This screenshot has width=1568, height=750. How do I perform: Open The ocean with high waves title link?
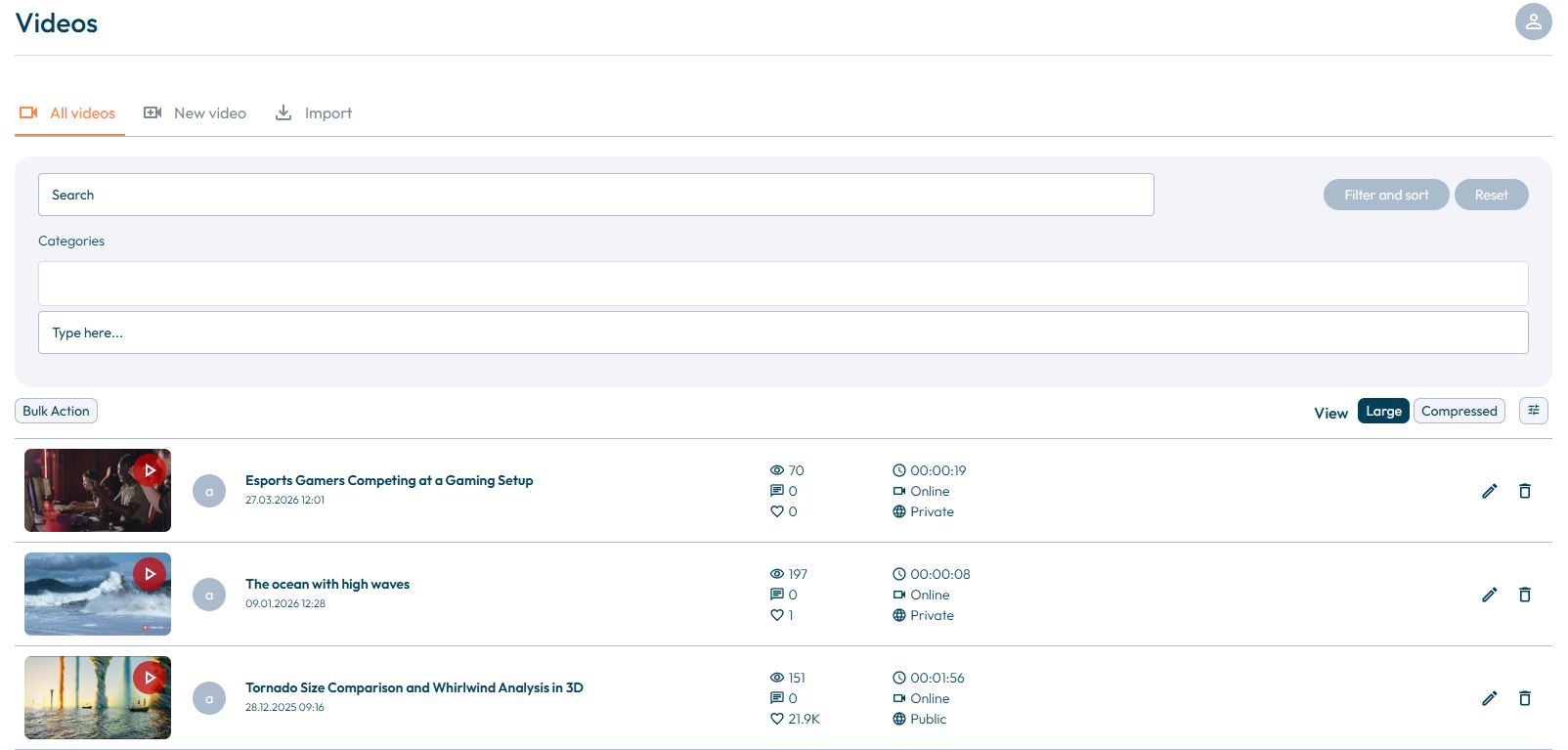[327, 584]
